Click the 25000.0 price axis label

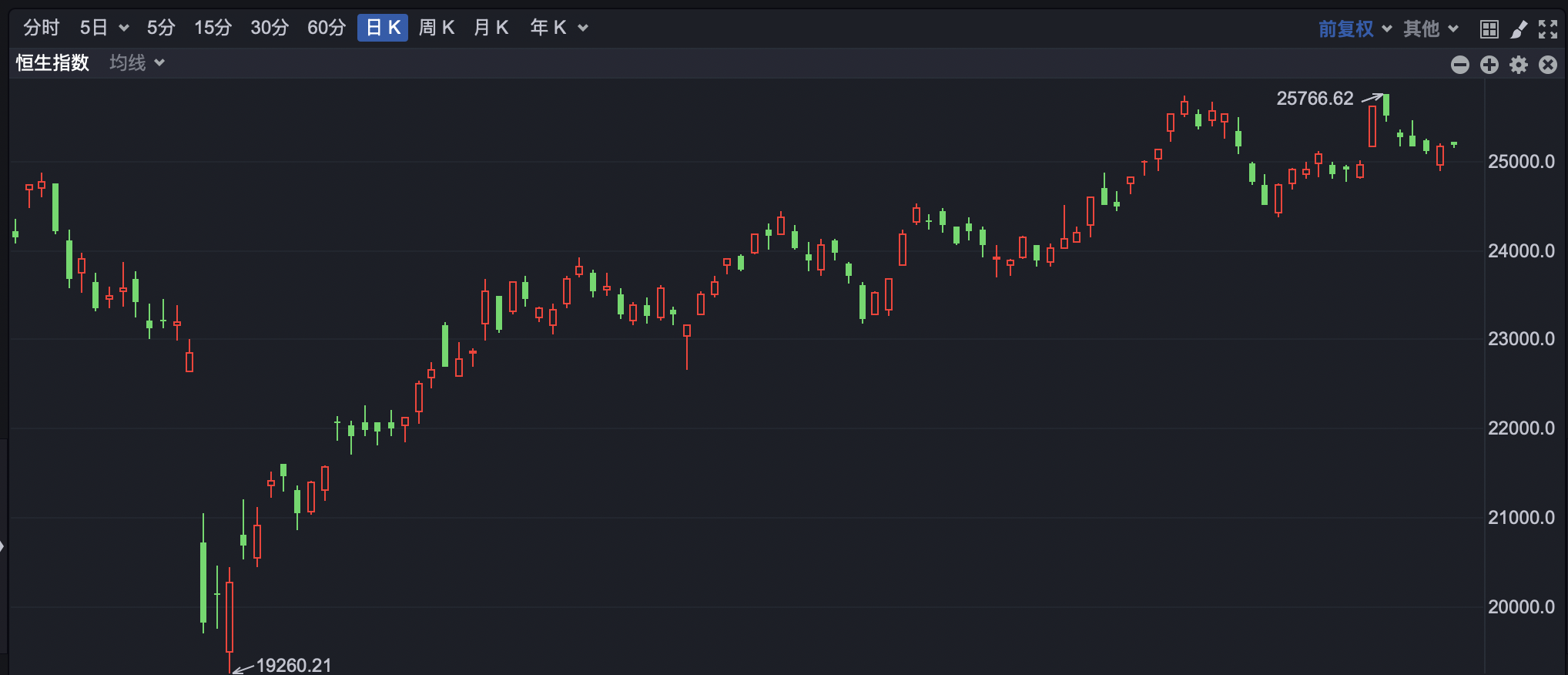coord(1521,162)
